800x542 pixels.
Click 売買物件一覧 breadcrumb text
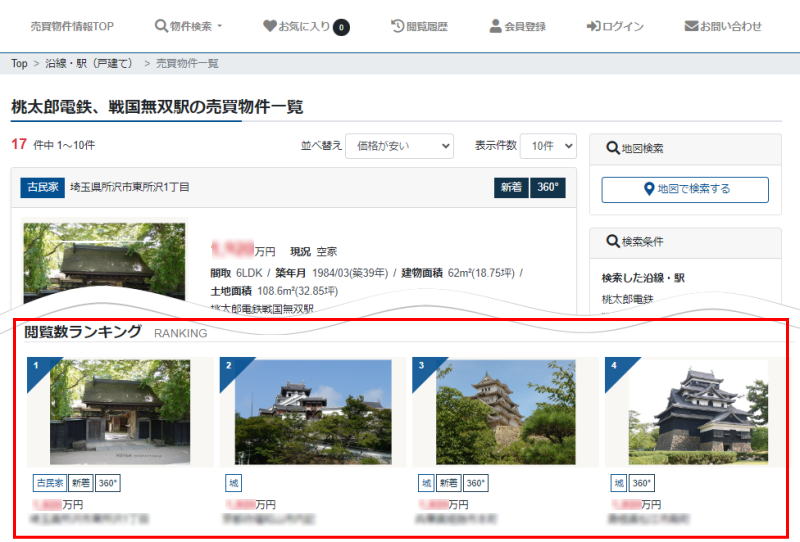point(187,63)
